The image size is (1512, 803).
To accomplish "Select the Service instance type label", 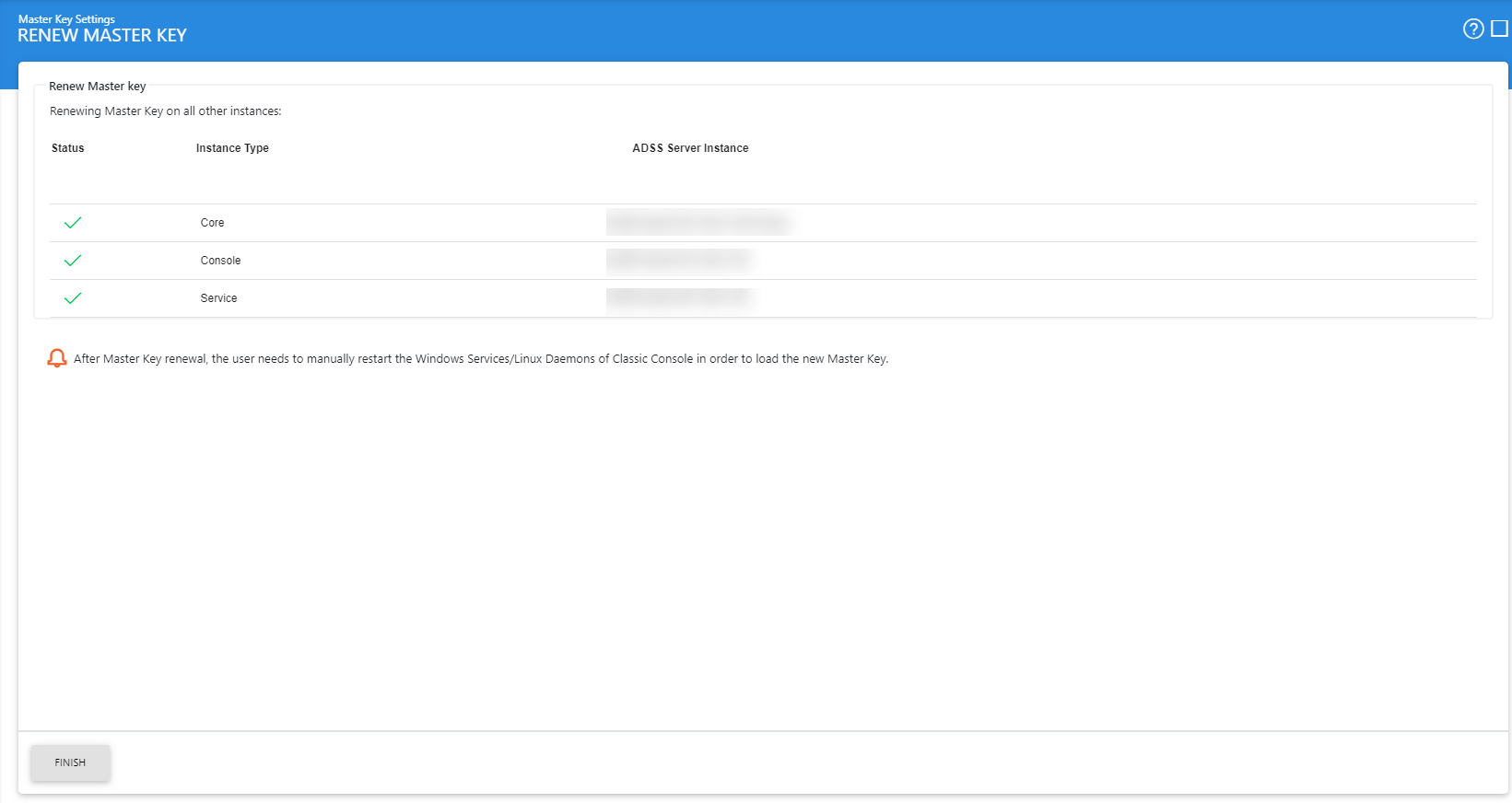I will 218,298.
